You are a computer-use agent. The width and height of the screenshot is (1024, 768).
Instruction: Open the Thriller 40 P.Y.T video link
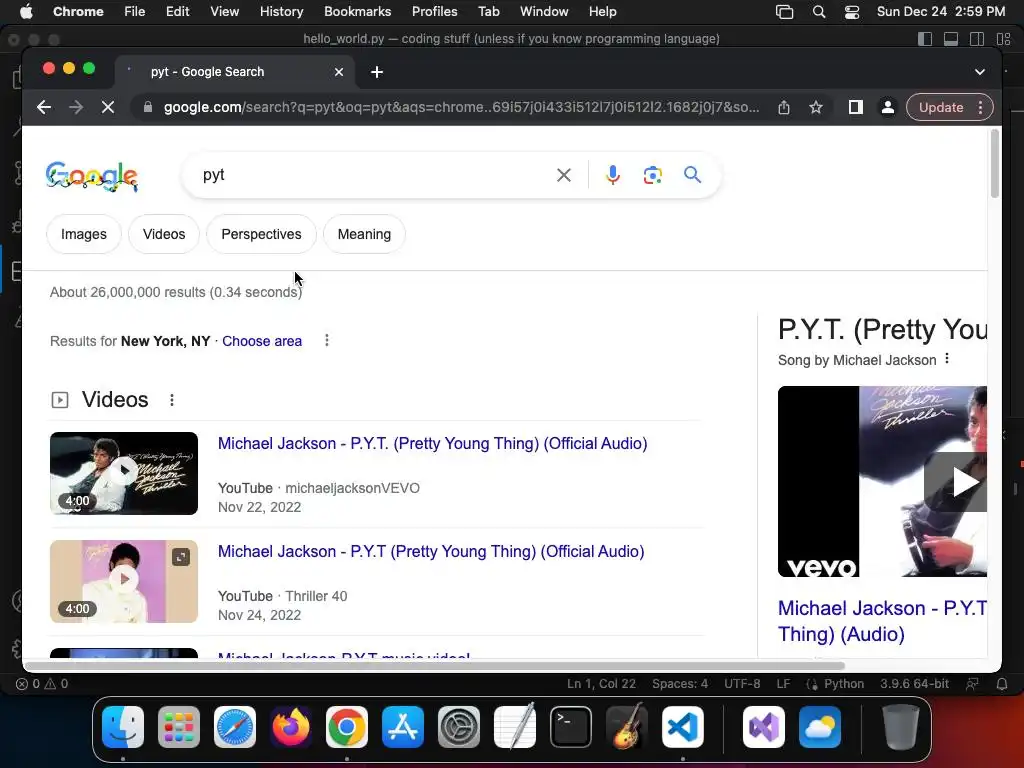(x=431, y=551)
